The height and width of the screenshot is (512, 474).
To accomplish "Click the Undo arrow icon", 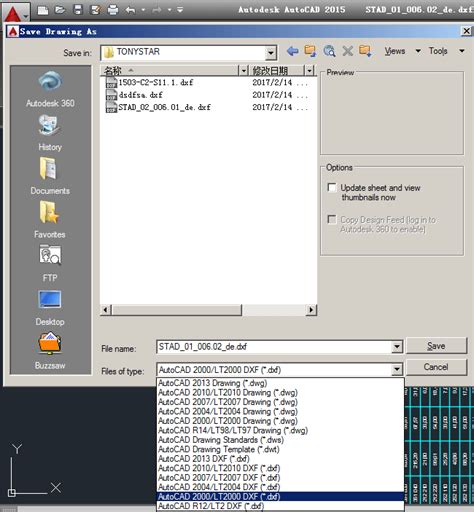I will (x=130, y=10).
